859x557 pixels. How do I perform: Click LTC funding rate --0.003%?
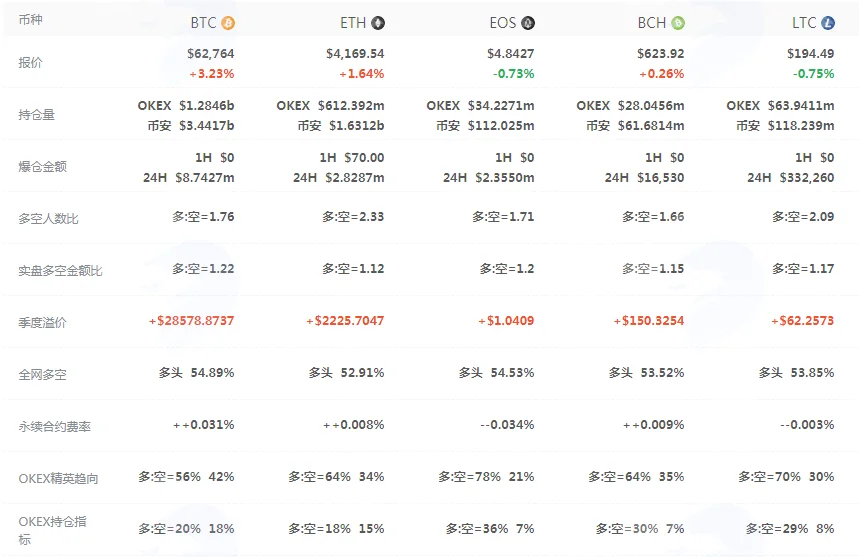point(807,425)
